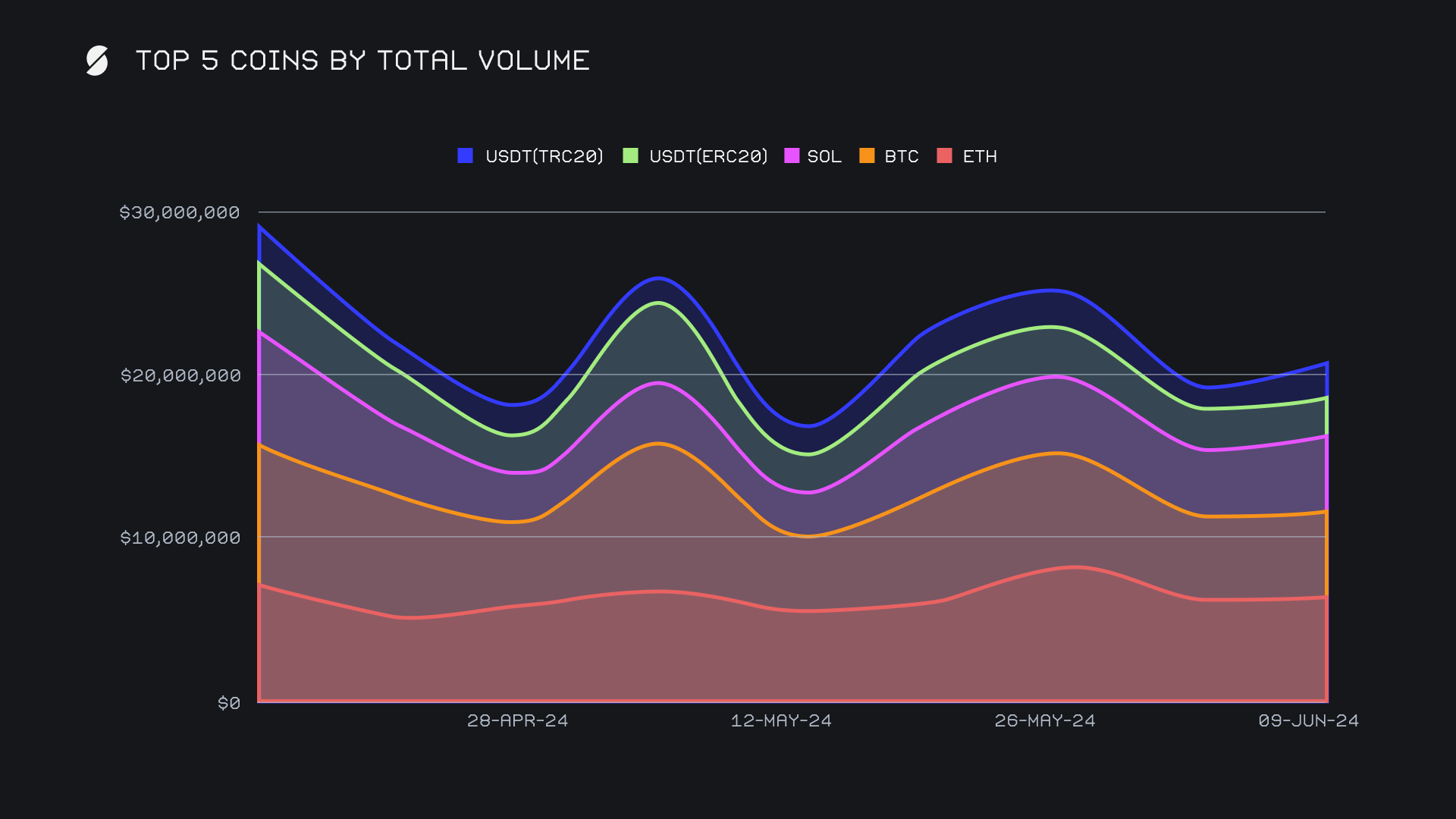
Task: Click the $20,000,000 y-axis label
Action: pyautogui.click(x=180, y=375)
